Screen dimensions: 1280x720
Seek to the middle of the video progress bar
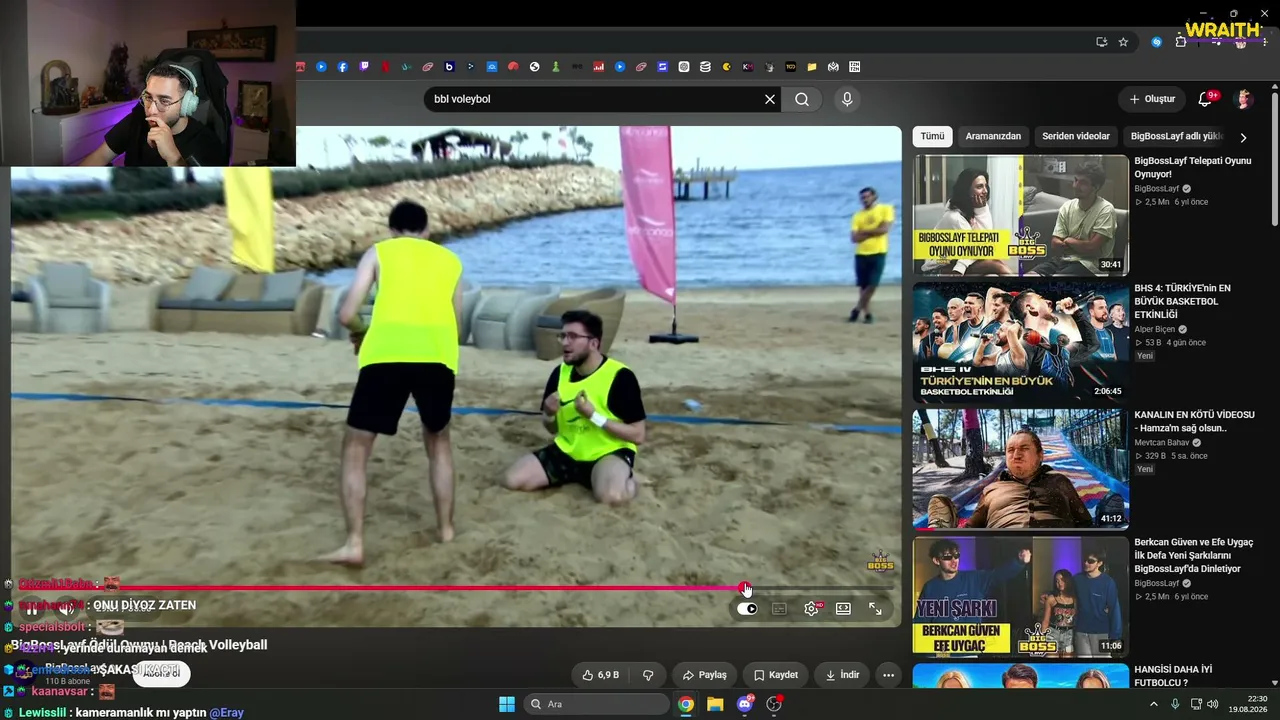pos(456,588)
